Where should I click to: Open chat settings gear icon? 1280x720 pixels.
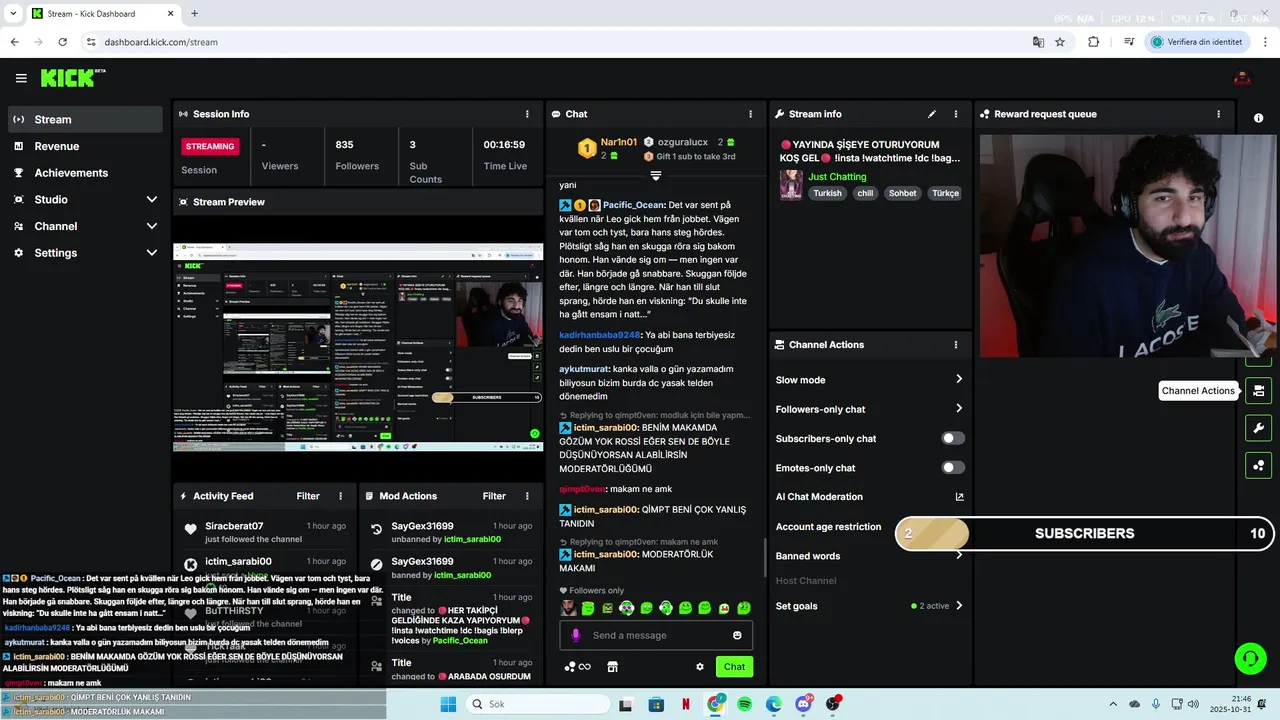point(700,667)
